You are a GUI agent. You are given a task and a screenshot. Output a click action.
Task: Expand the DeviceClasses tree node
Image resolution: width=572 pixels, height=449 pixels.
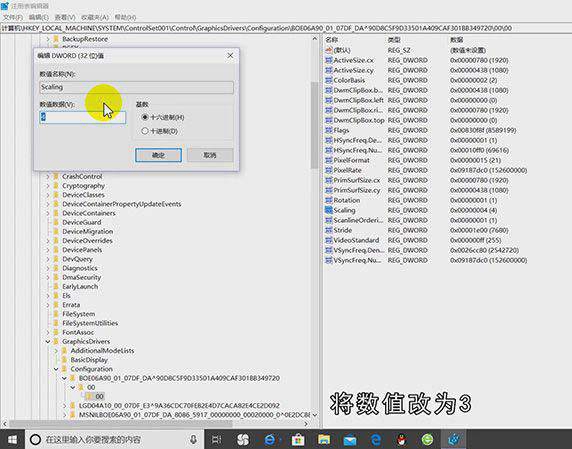click(48, 195)
